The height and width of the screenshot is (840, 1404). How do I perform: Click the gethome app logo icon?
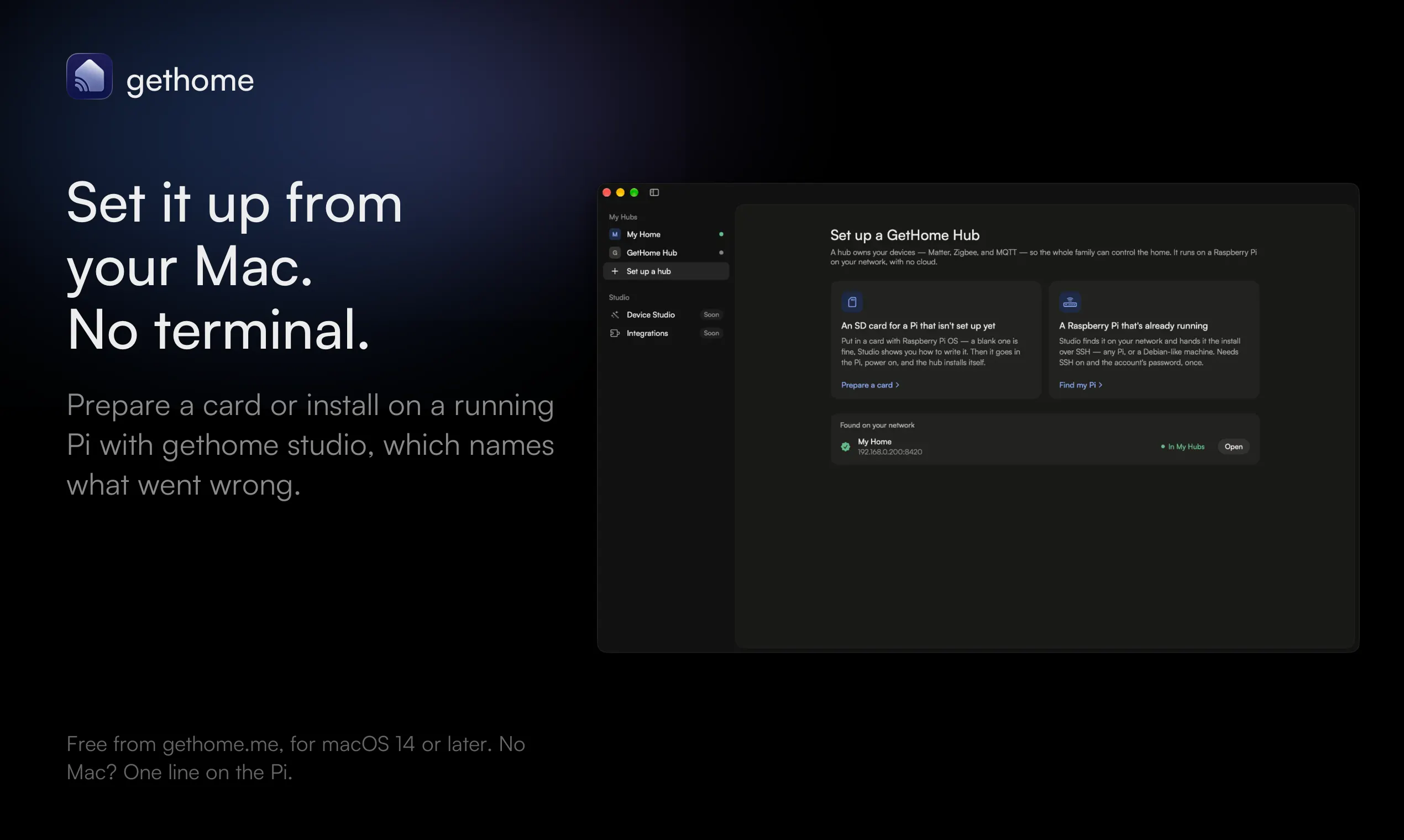tap(90, 76)
